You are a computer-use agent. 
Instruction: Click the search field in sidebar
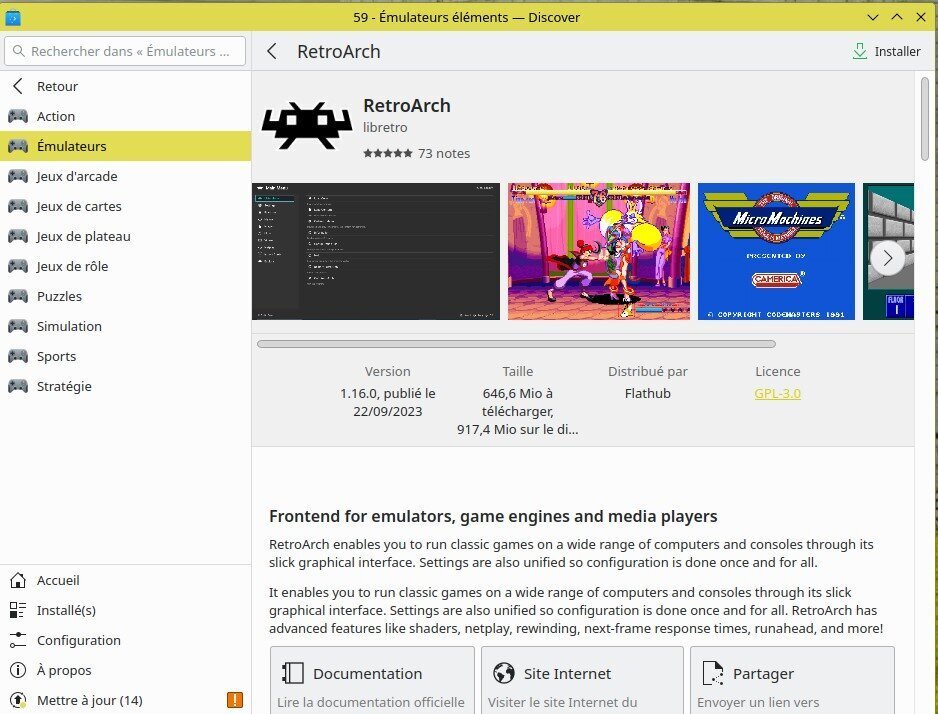click(125, 51)
